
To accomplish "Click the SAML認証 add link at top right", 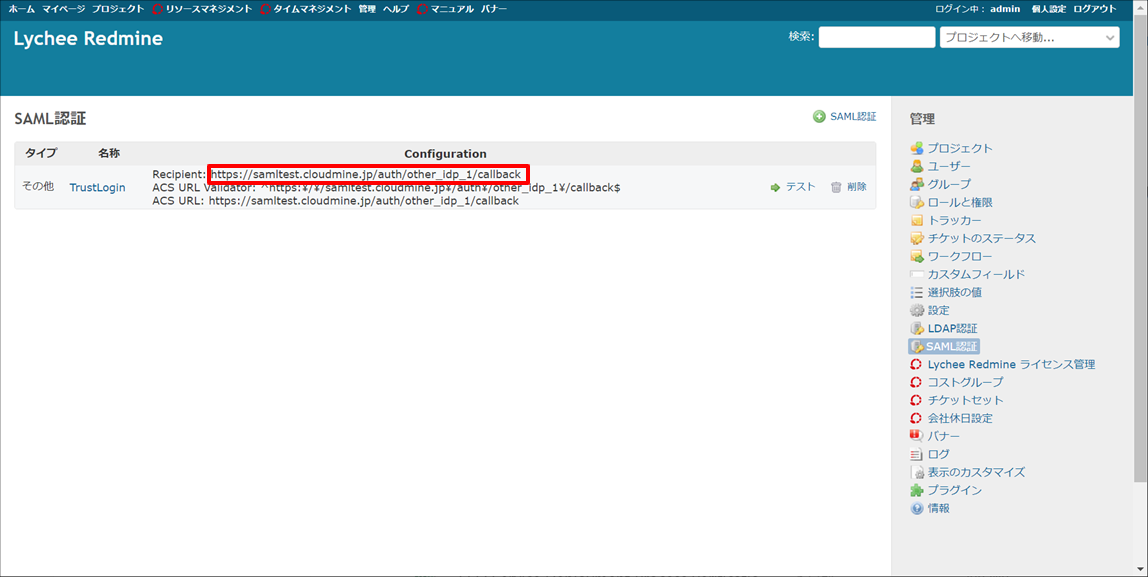I will (x=853, y=116).
